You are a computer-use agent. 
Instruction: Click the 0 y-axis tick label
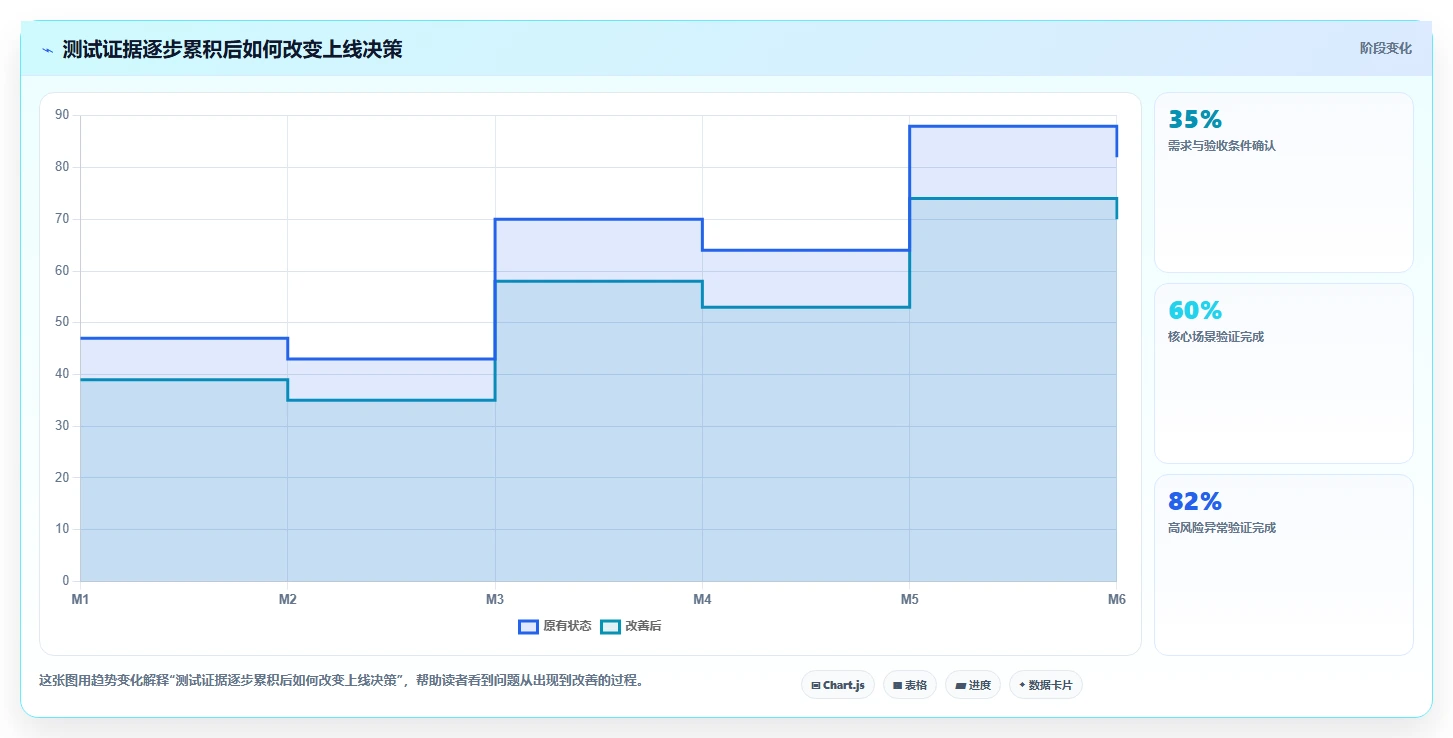pos(65,581)
